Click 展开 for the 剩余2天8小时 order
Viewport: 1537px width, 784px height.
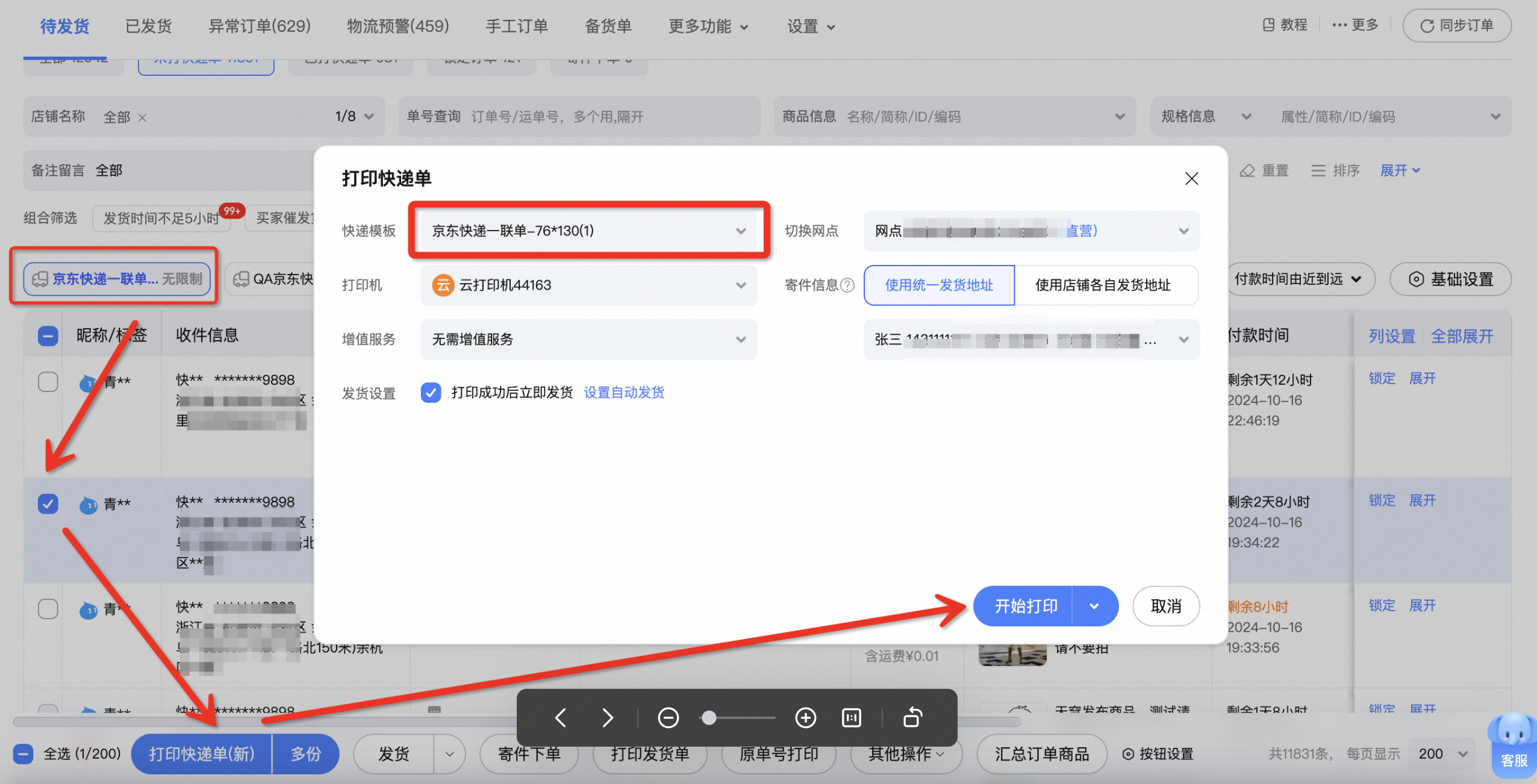coord(1423,500)
